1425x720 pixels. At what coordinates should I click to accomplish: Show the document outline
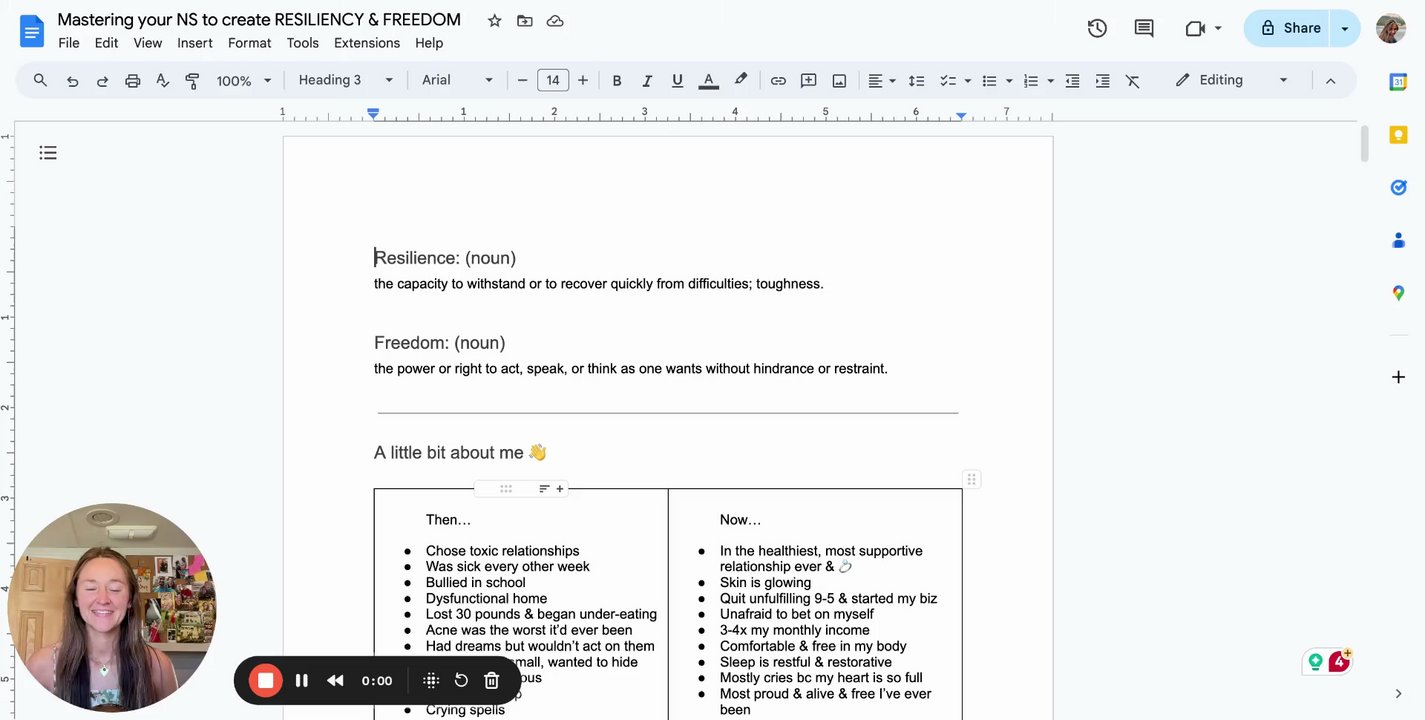pyautogui.click(x=48, y=153)
